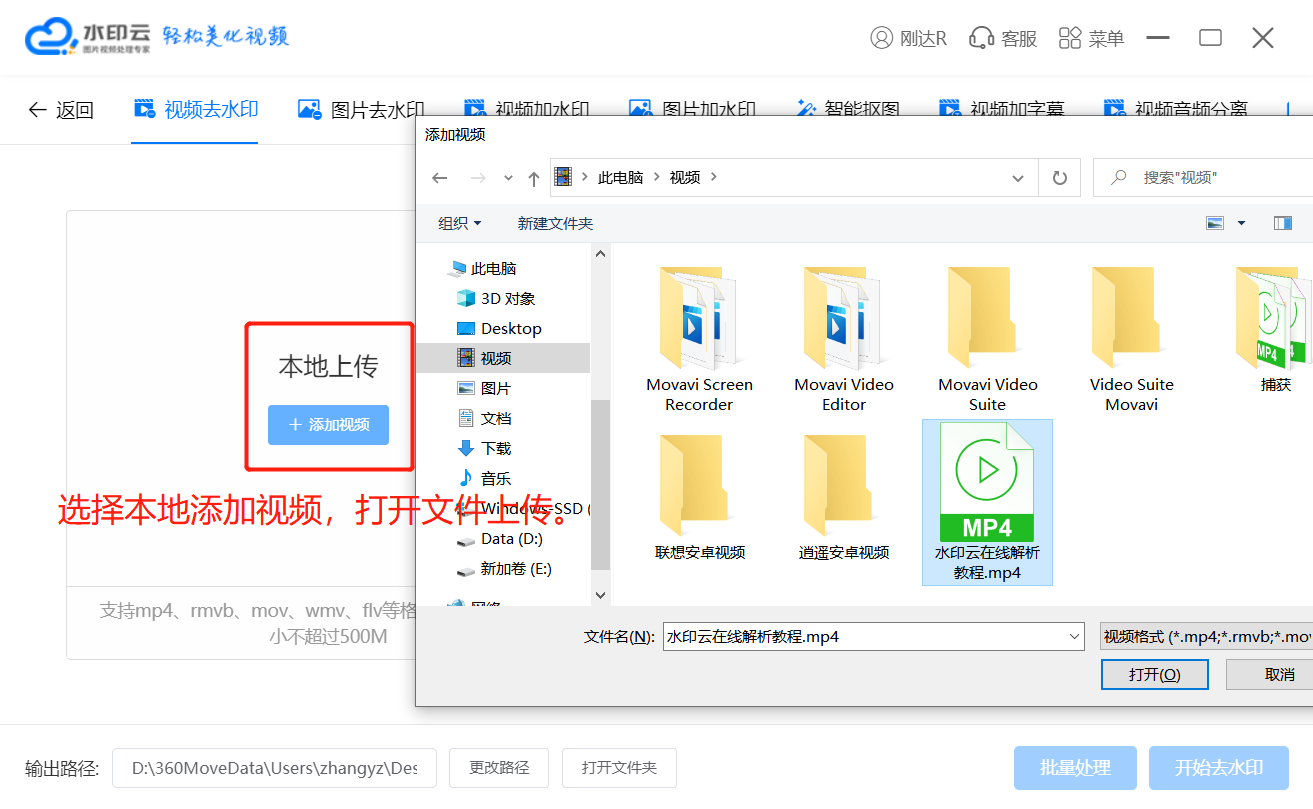Go up one folder level arrow
The height and width of the screenshot is (809, 1313).
tap(534, 178)
